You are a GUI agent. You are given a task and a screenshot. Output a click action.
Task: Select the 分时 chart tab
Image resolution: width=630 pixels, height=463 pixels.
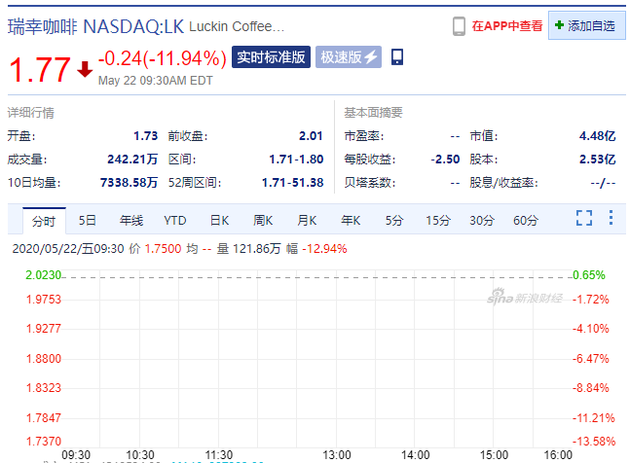click(x=44, y=221)
